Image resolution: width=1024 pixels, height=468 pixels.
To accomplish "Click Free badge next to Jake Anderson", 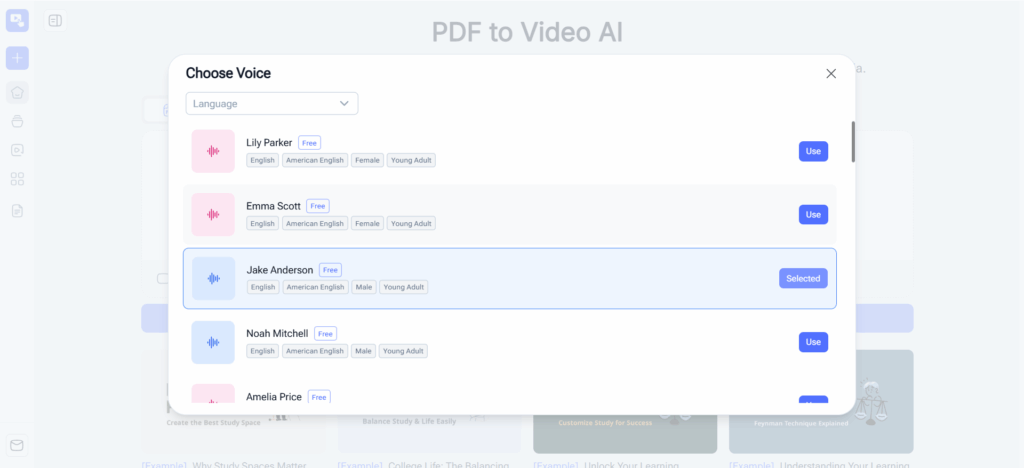I will click(330, 270).
